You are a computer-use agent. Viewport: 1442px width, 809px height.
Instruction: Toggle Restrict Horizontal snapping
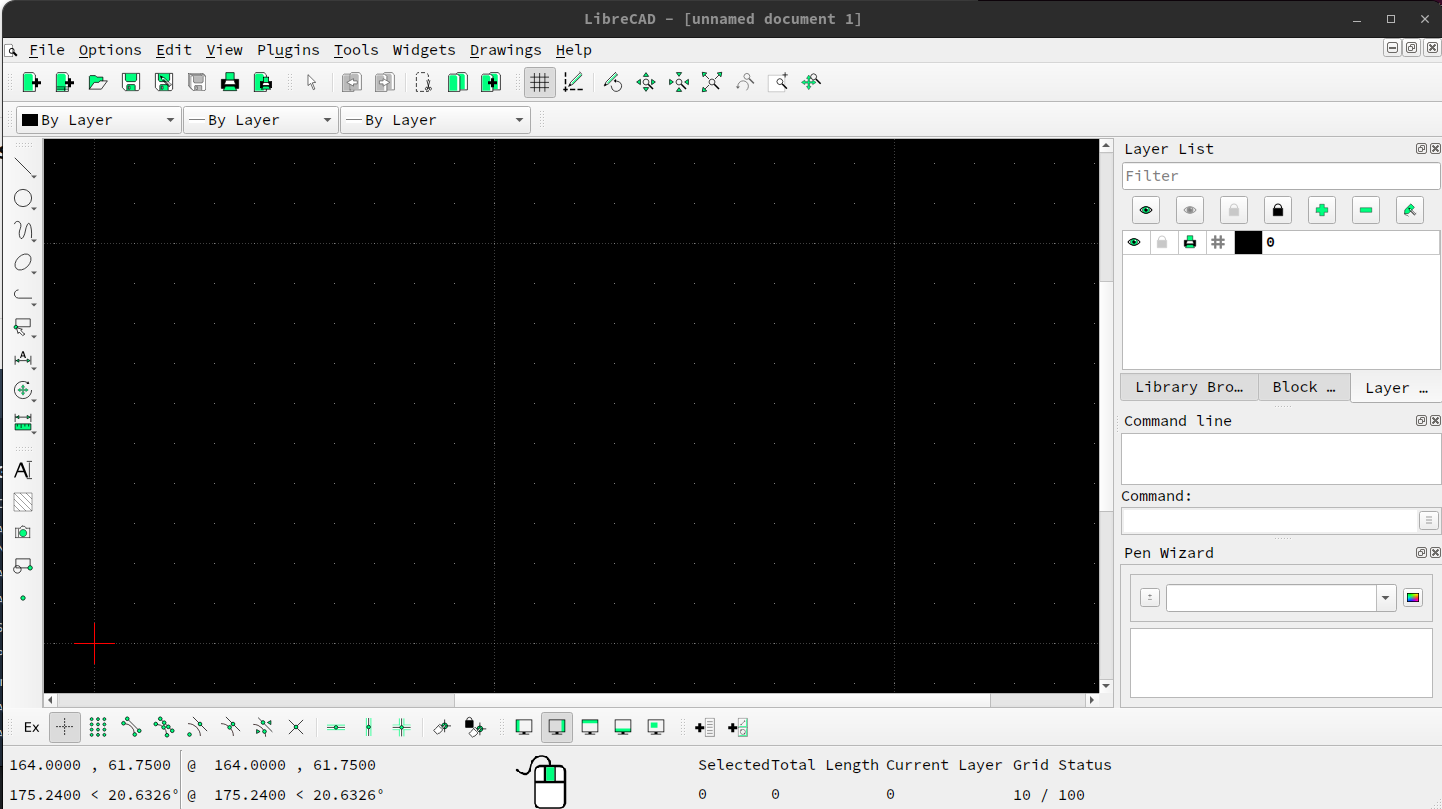click(336, 727)
